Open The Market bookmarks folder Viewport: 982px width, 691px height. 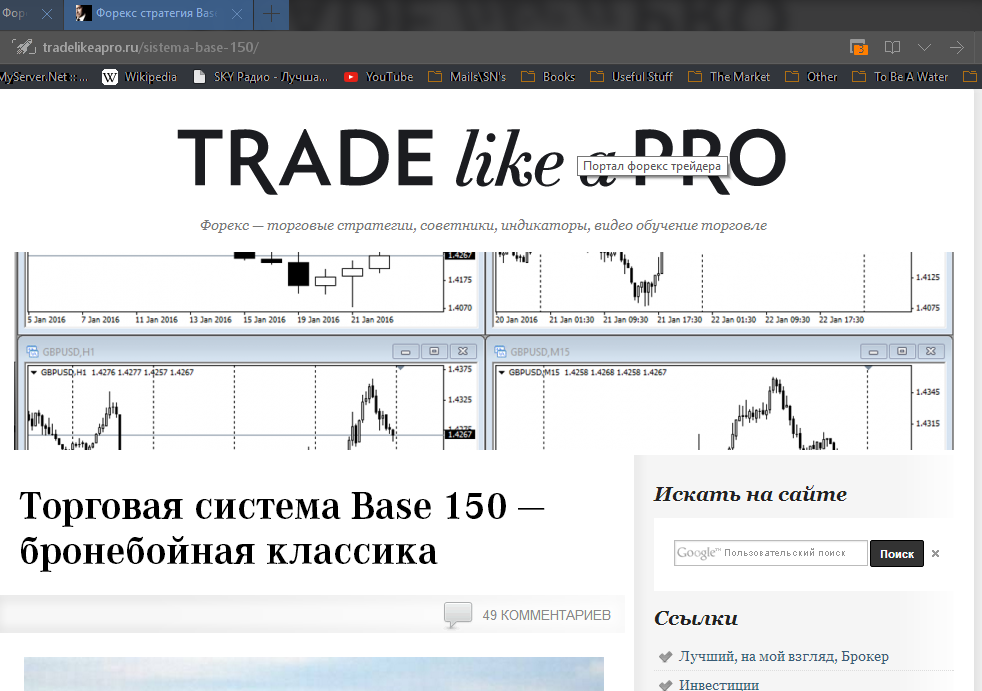pyautogui.click(x=729, y=76)
